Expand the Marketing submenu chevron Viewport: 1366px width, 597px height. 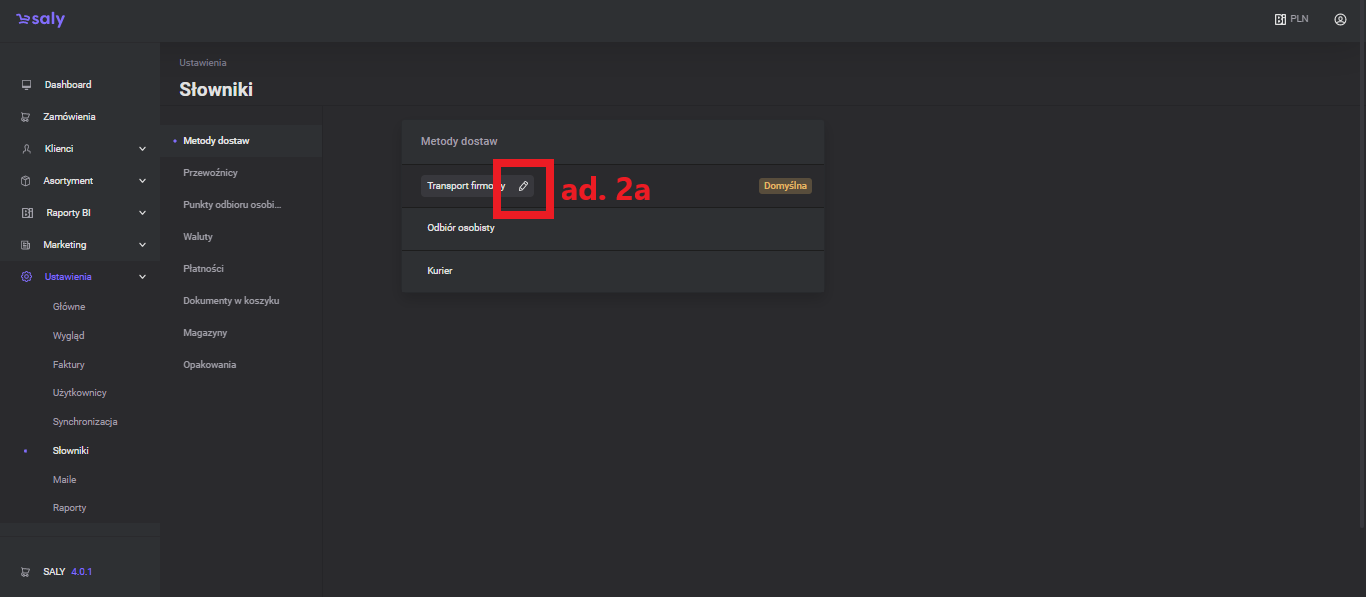tap(142, 245)
